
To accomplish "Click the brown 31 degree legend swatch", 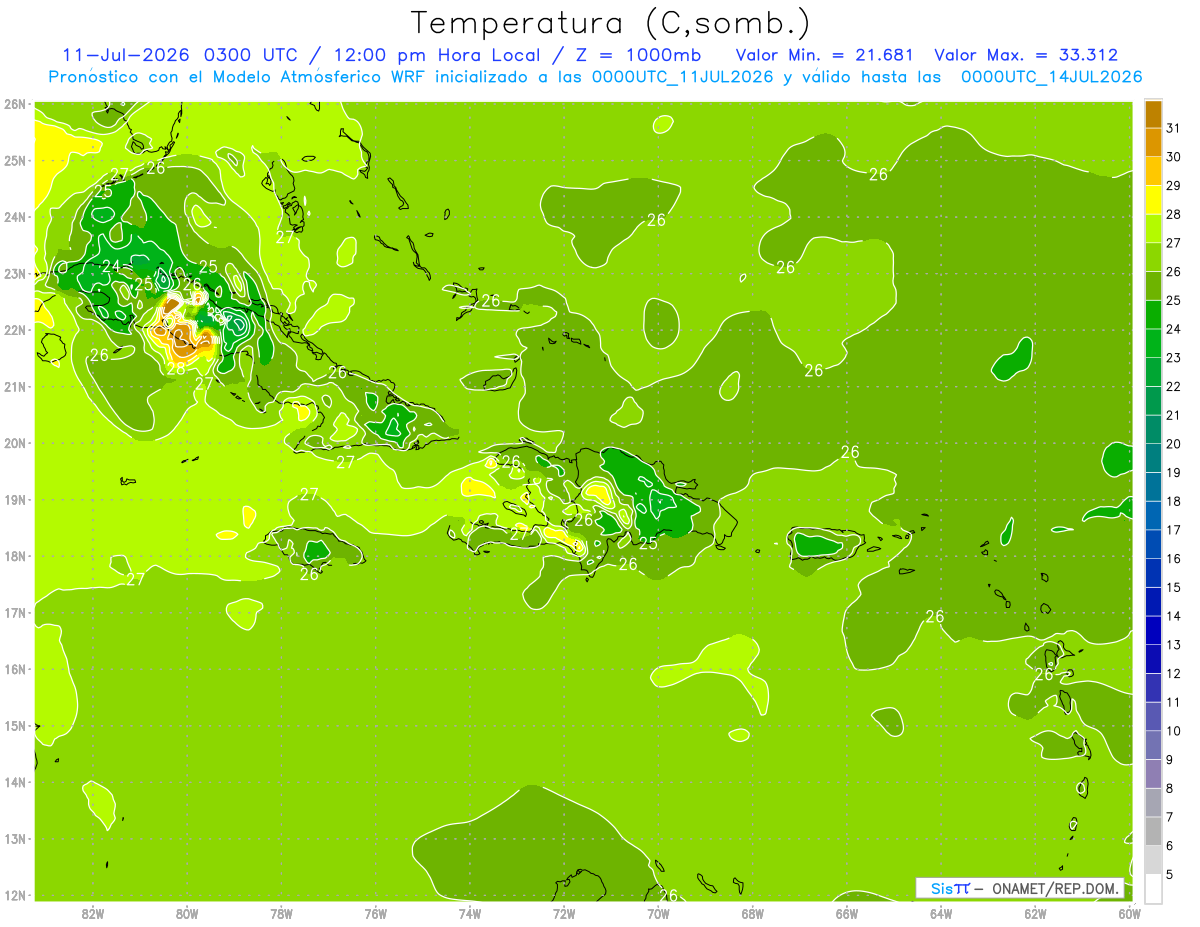I will coord(1153,115).
